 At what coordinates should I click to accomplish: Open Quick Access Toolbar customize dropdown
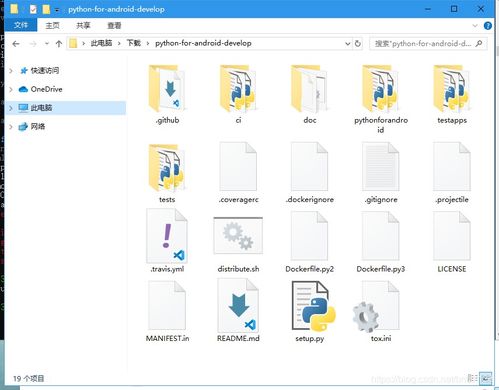click(57, 10)
